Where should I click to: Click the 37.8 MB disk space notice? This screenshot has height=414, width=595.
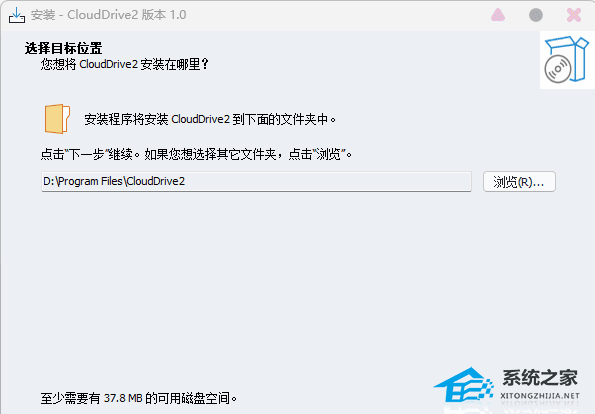[x=139, y=398]
